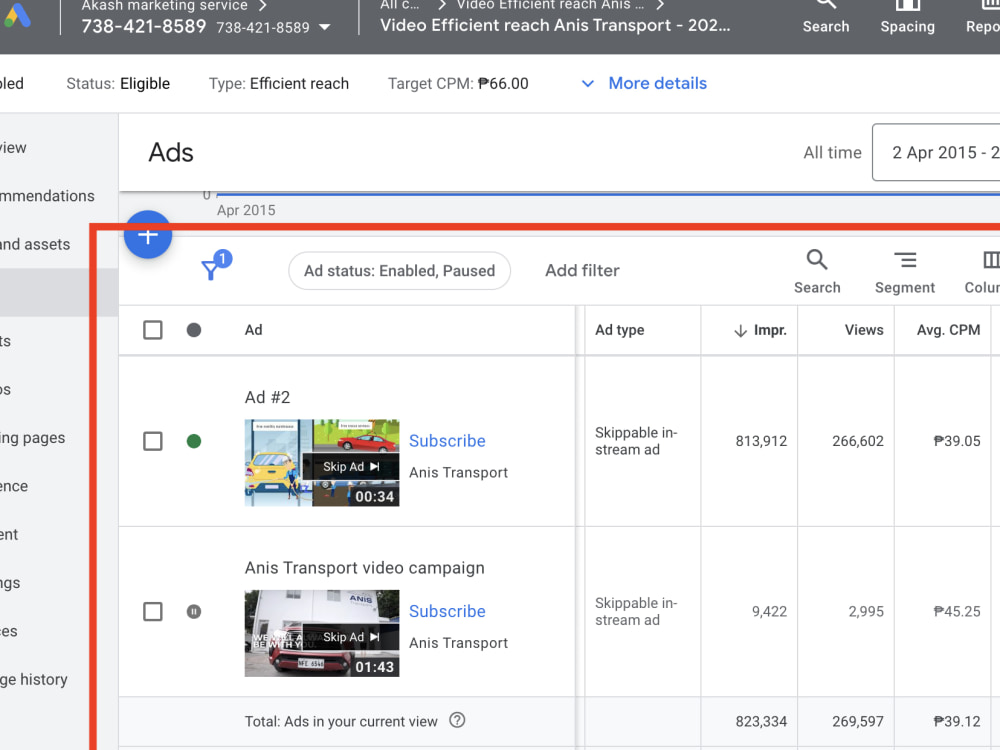Viewport: 1000px width, 750px height.
Task: Check the checkbox for Ad #2
Action: pos(152,441)
